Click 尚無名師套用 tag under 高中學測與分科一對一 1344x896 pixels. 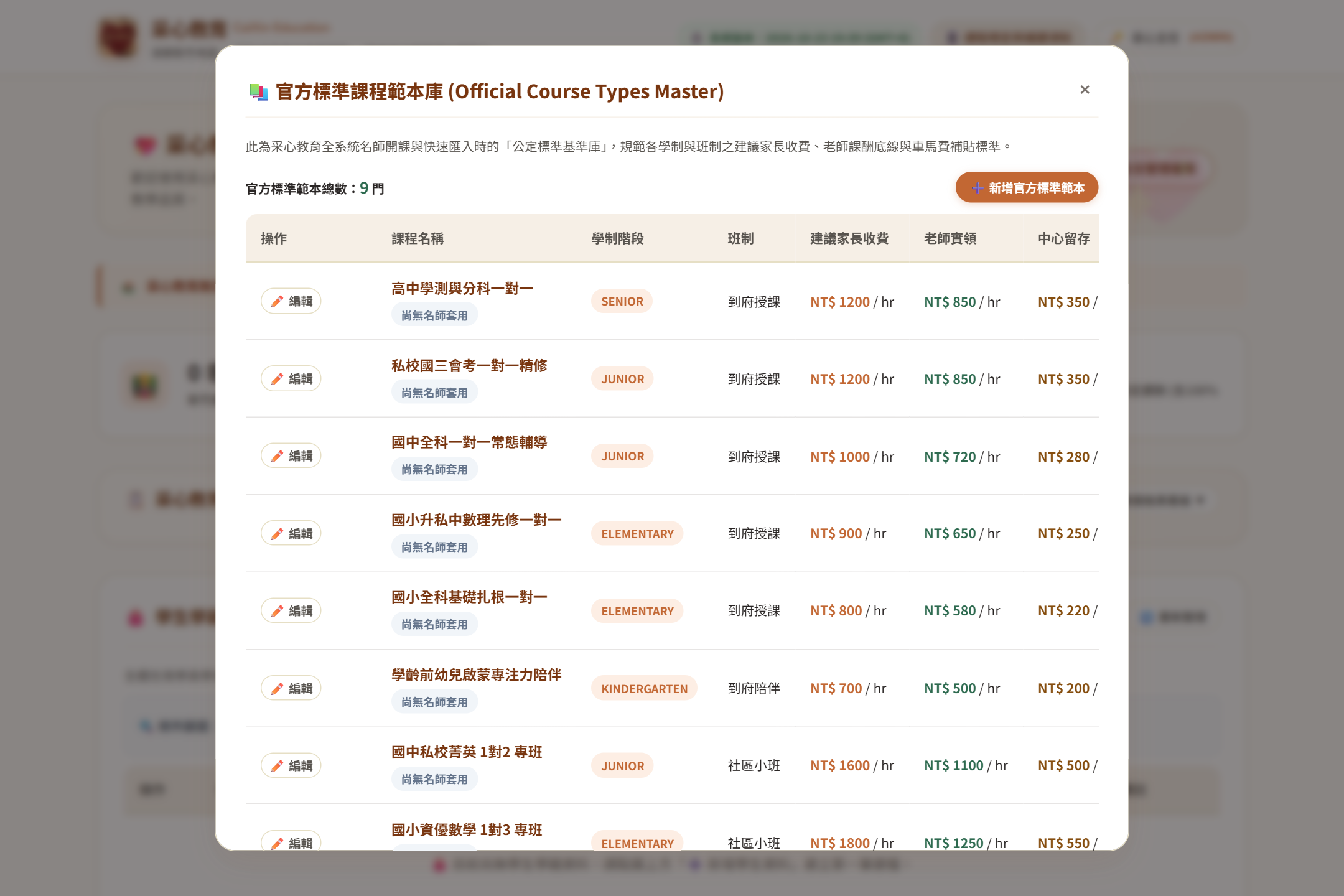point(434,315)
